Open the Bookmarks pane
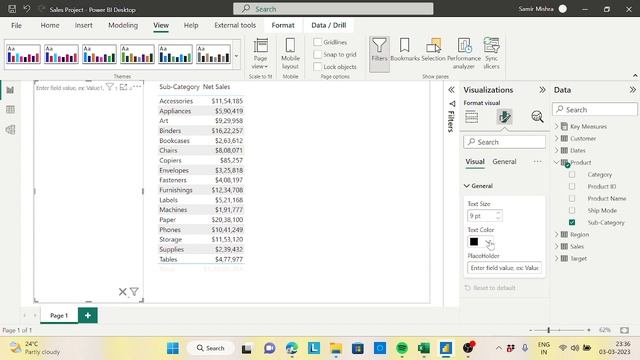 coord(404,50)
